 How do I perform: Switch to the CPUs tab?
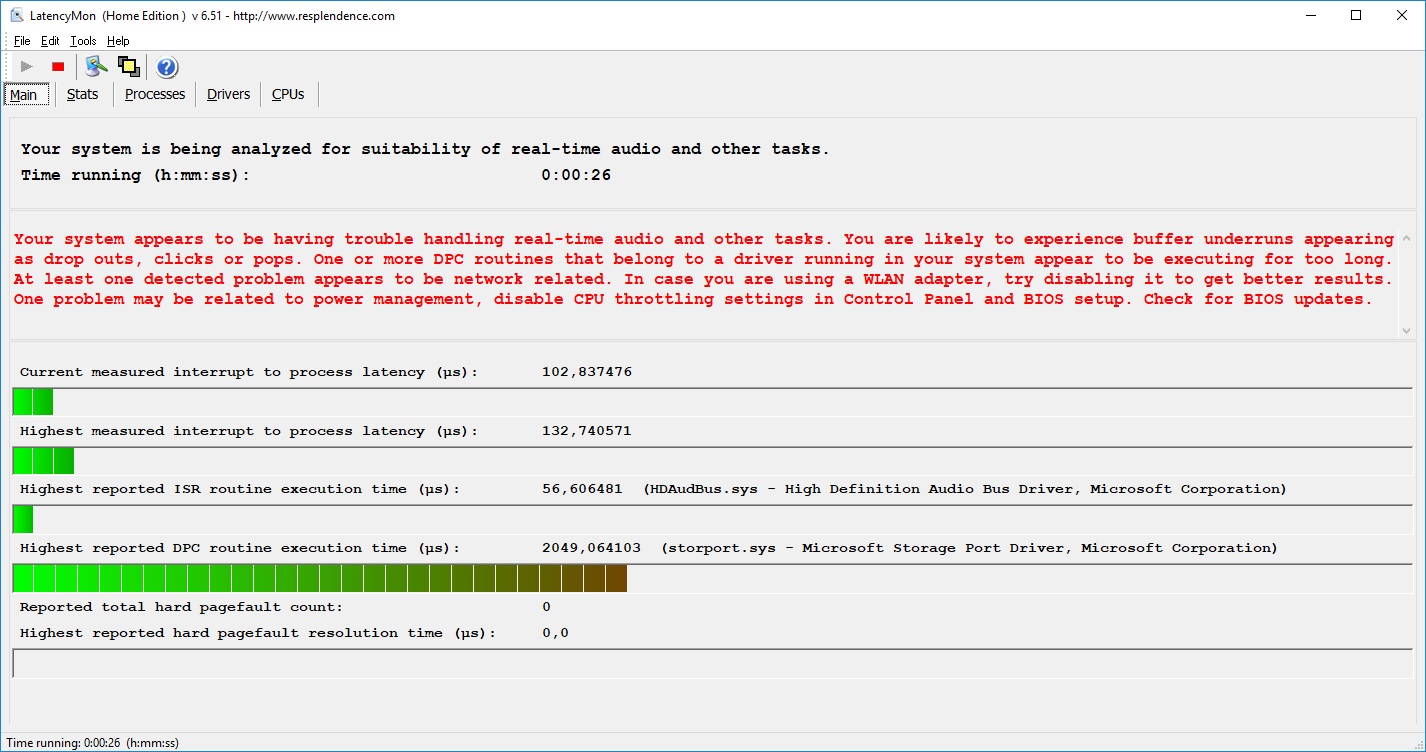point(288,94)
